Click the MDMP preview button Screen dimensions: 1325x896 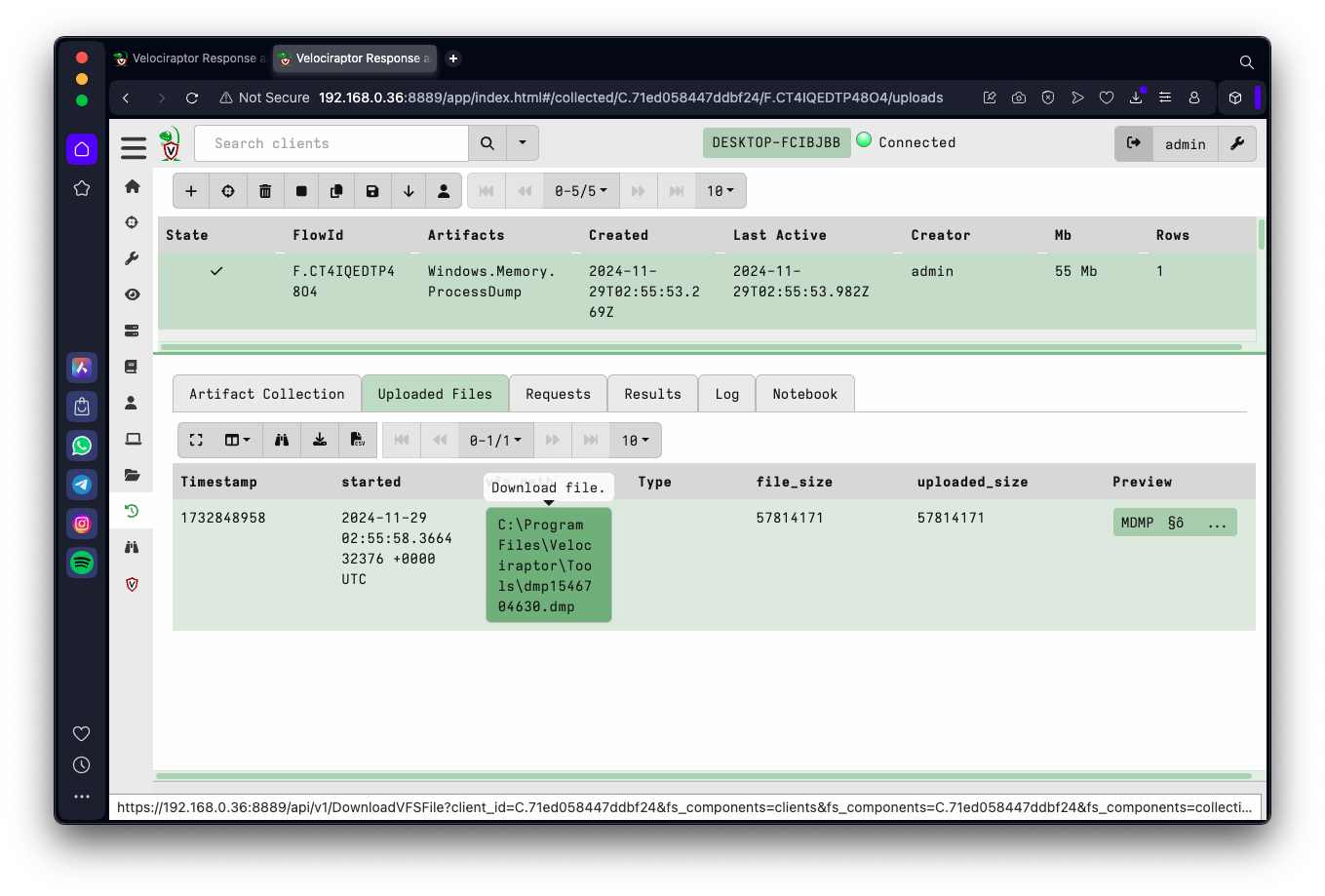coord(1174,523)
